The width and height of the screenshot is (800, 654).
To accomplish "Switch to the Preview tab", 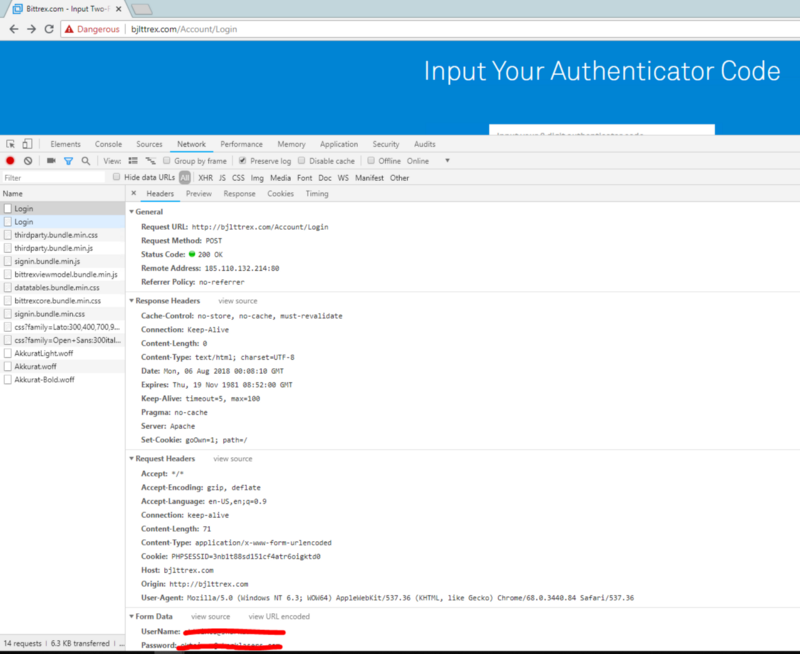I will tap(199, 194).
